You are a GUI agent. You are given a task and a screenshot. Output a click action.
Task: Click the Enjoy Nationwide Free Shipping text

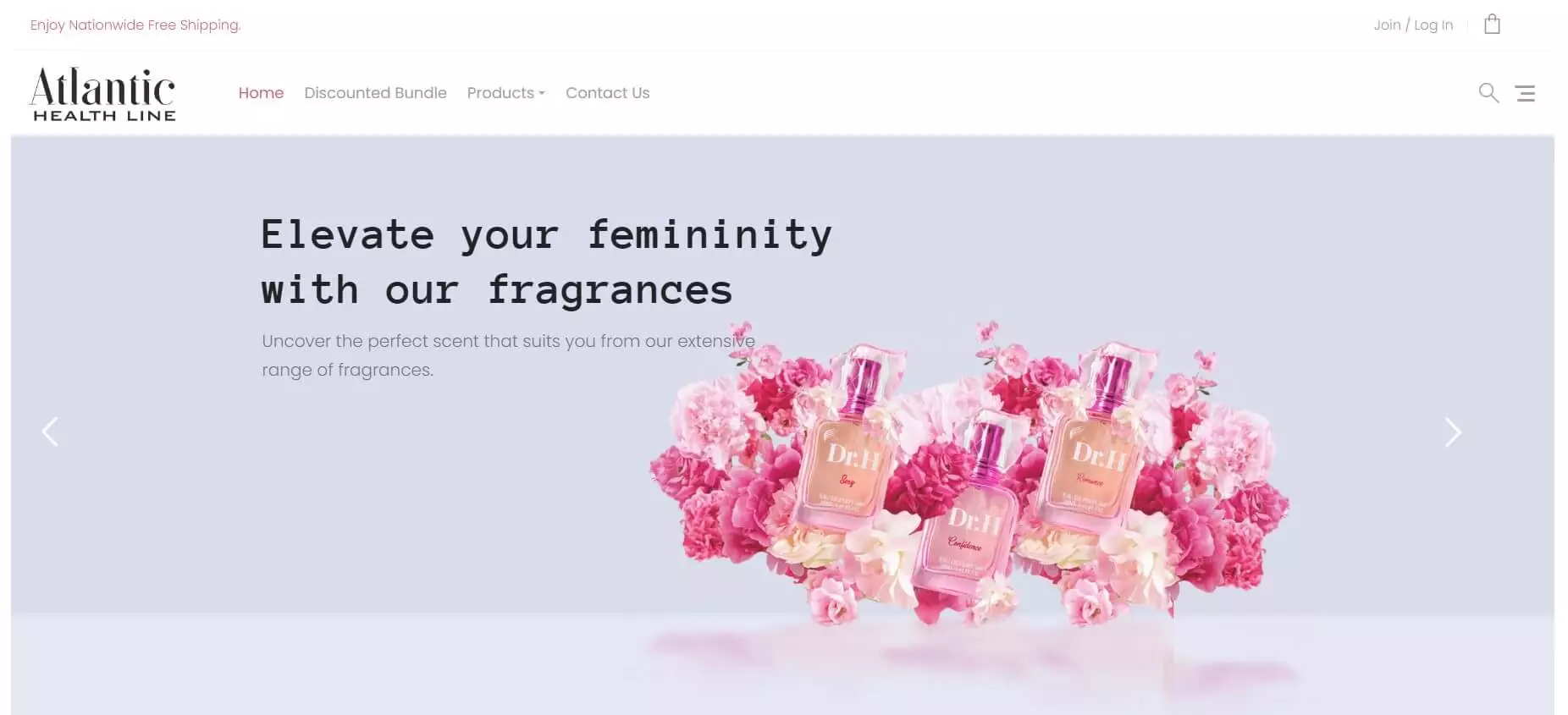[x=135, y=25]
